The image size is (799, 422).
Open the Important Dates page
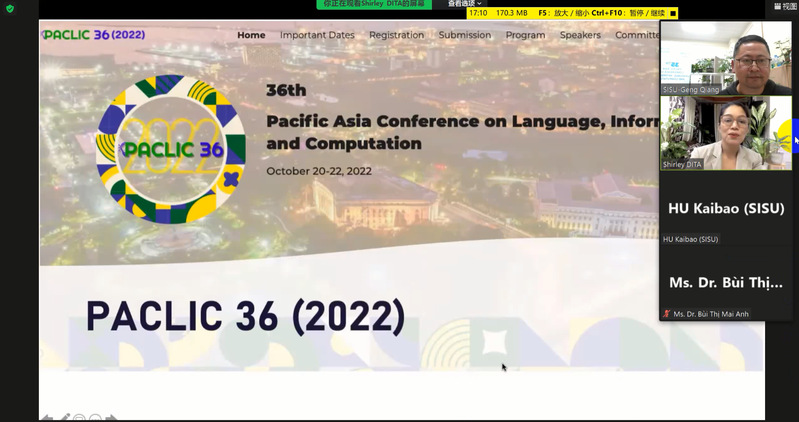317,35
